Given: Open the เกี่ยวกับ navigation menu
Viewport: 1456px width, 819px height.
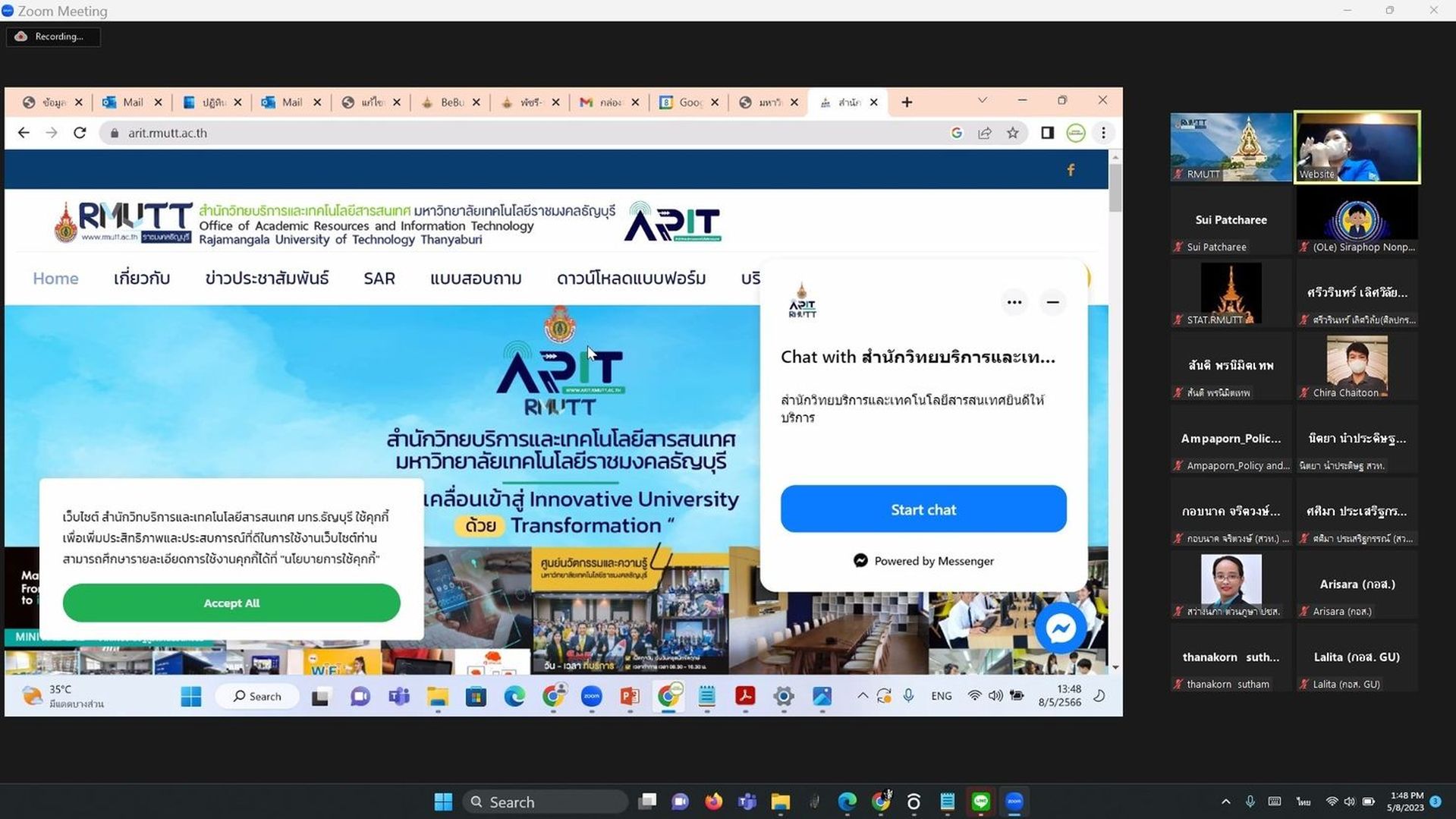Looking at the screenshot, I should (142, 279).
